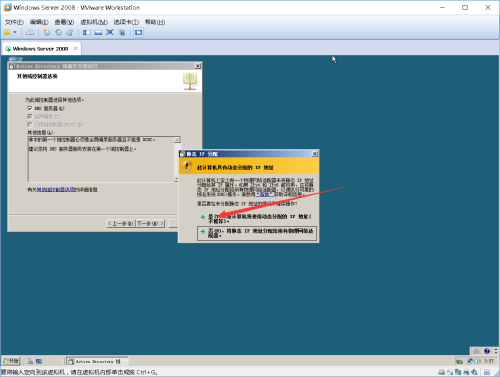Image resolution: width=500 pixels, height=377 pixels.
Task: Click the down arrow of other-info scrollbar
Action: pos(176,180)
